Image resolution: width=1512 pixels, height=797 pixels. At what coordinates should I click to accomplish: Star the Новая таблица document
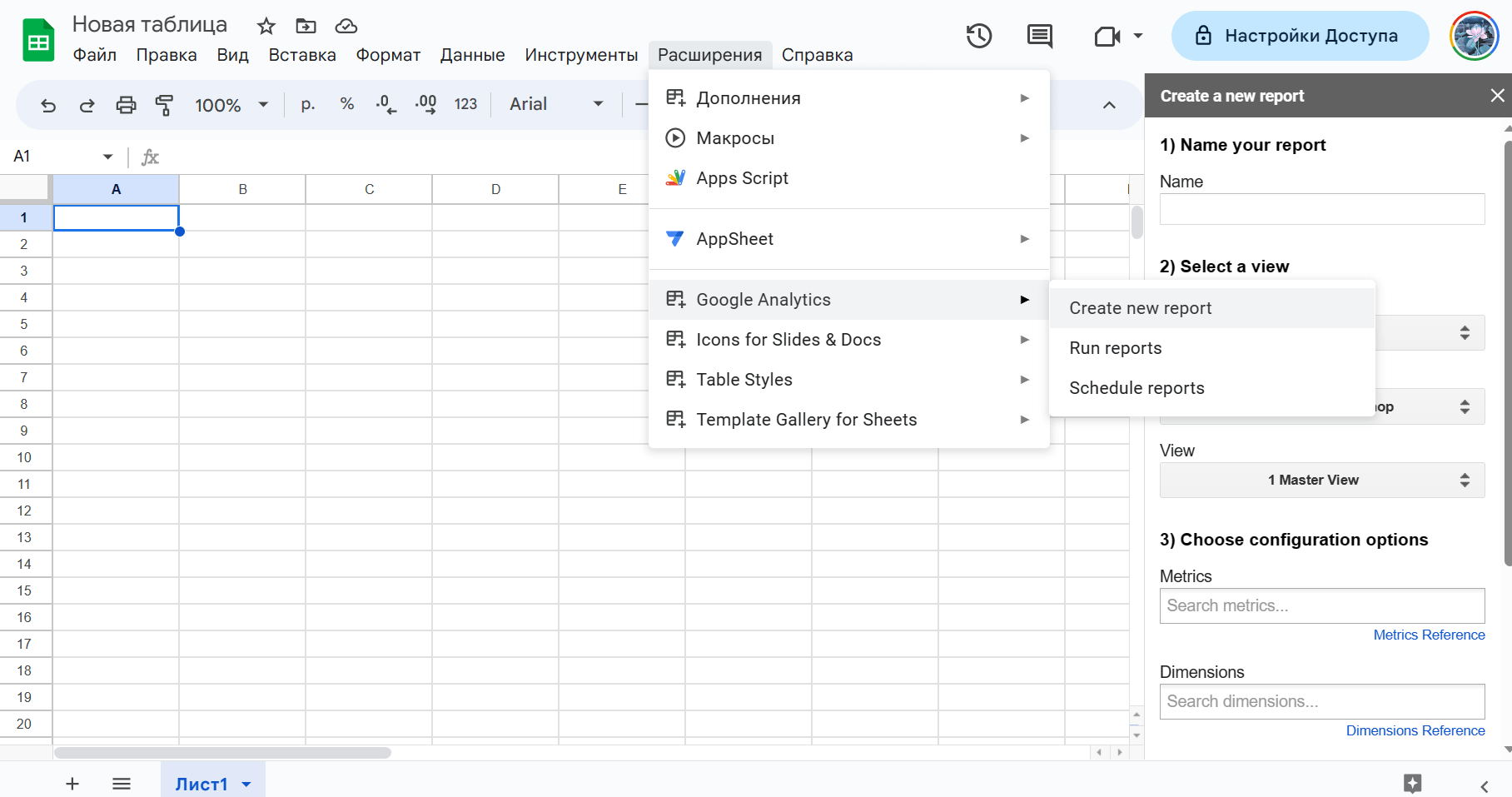tap(266, 26)
